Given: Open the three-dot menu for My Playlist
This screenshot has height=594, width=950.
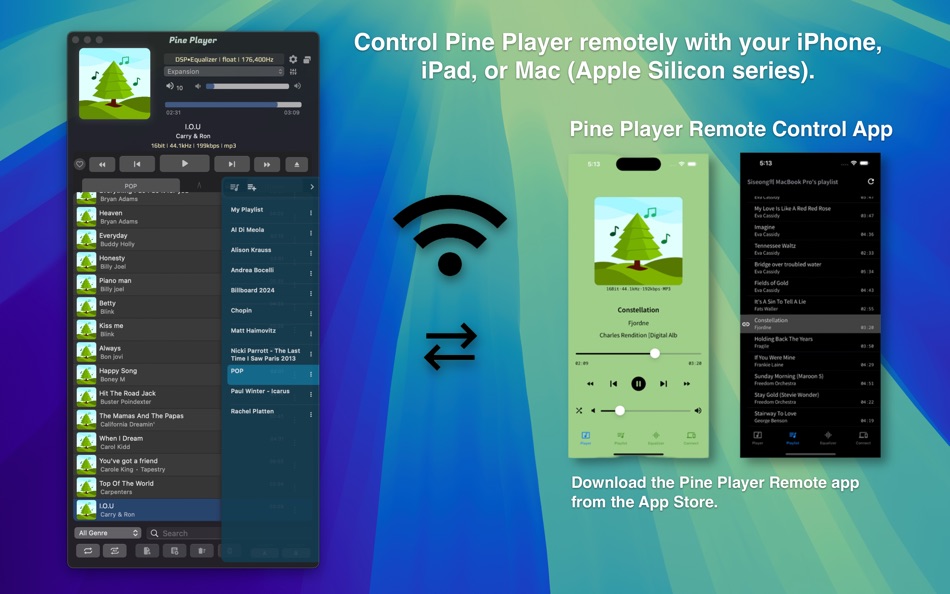Looking at the screenshot, I should (311, 213).
